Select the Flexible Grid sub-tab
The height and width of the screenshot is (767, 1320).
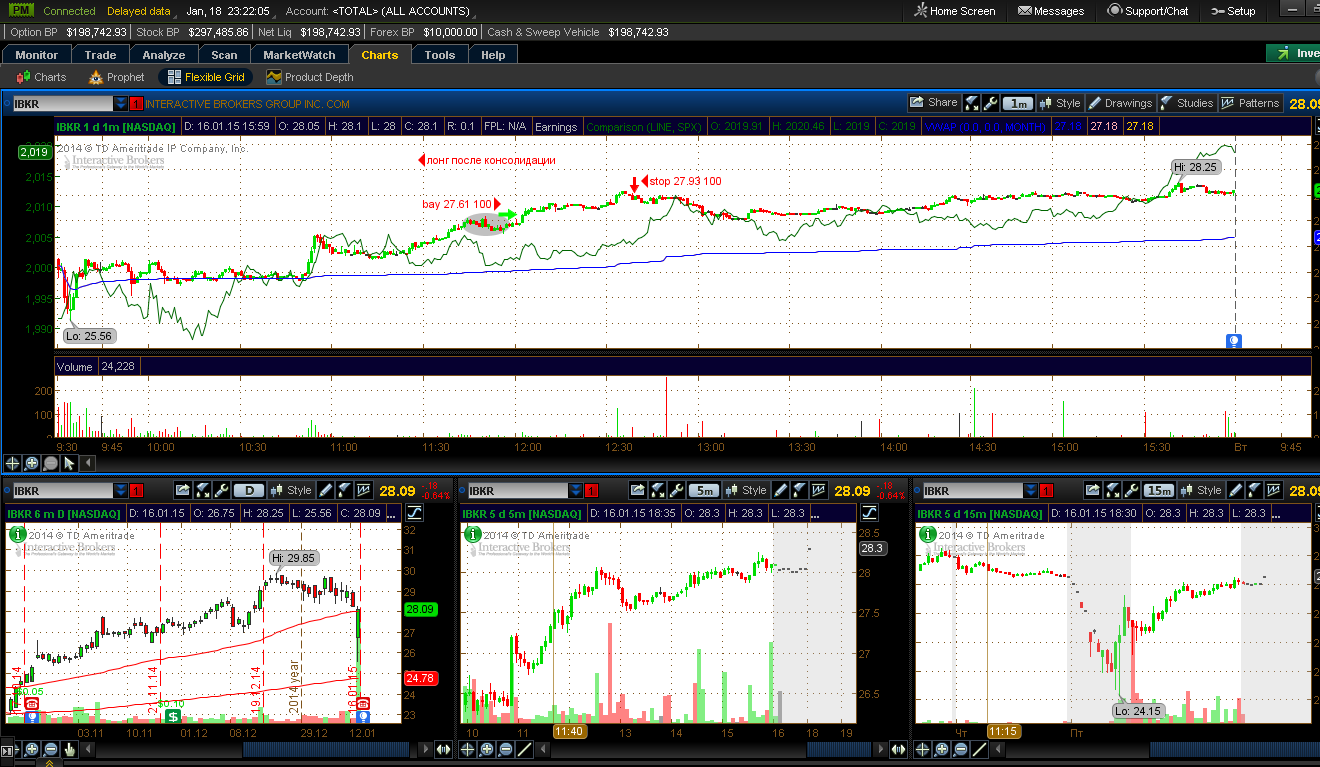(x=206, y=77)
